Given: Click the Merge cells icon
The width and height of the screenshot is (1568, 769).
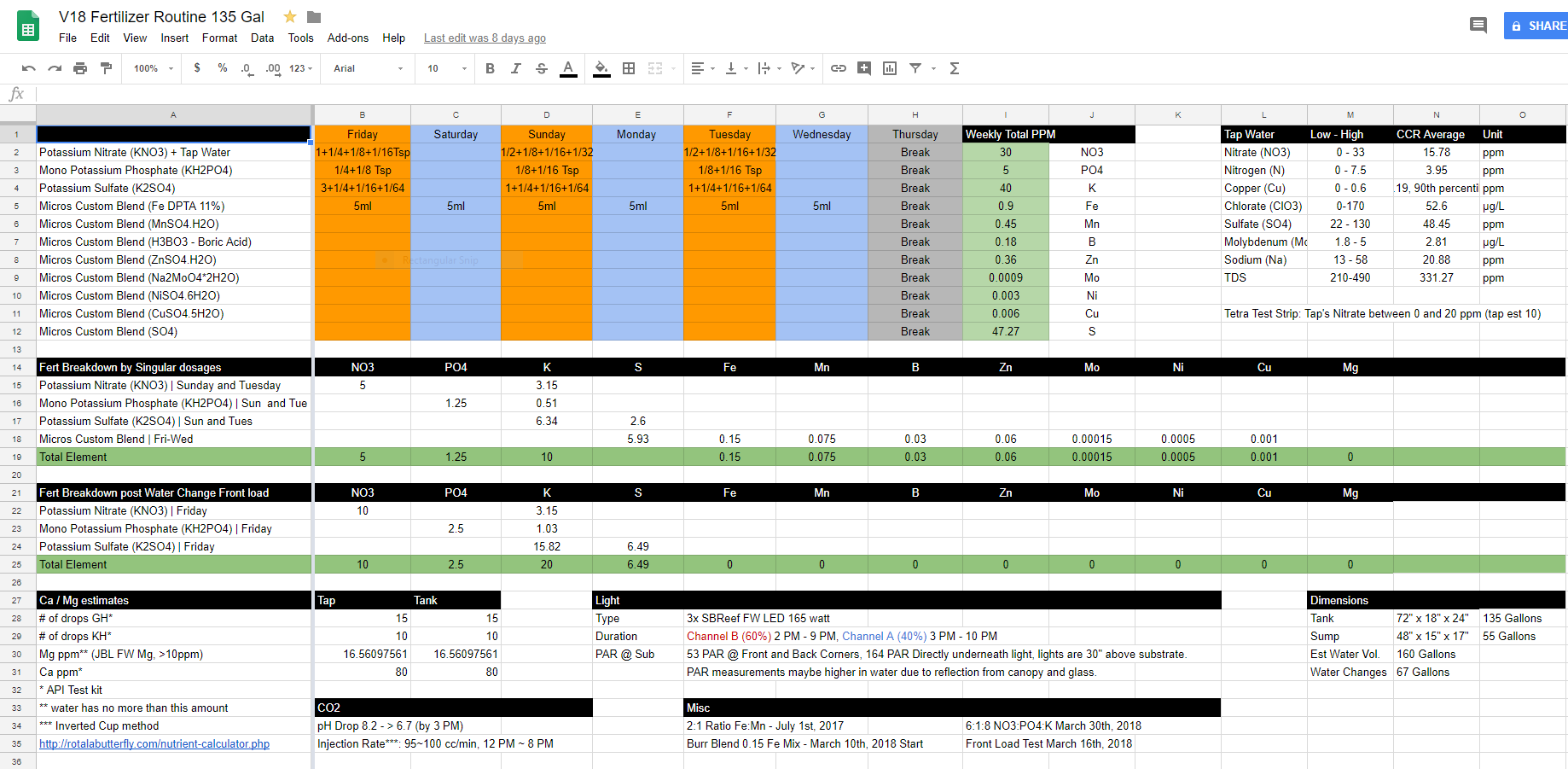Looking at the screenshot, I should pos(655,68).
